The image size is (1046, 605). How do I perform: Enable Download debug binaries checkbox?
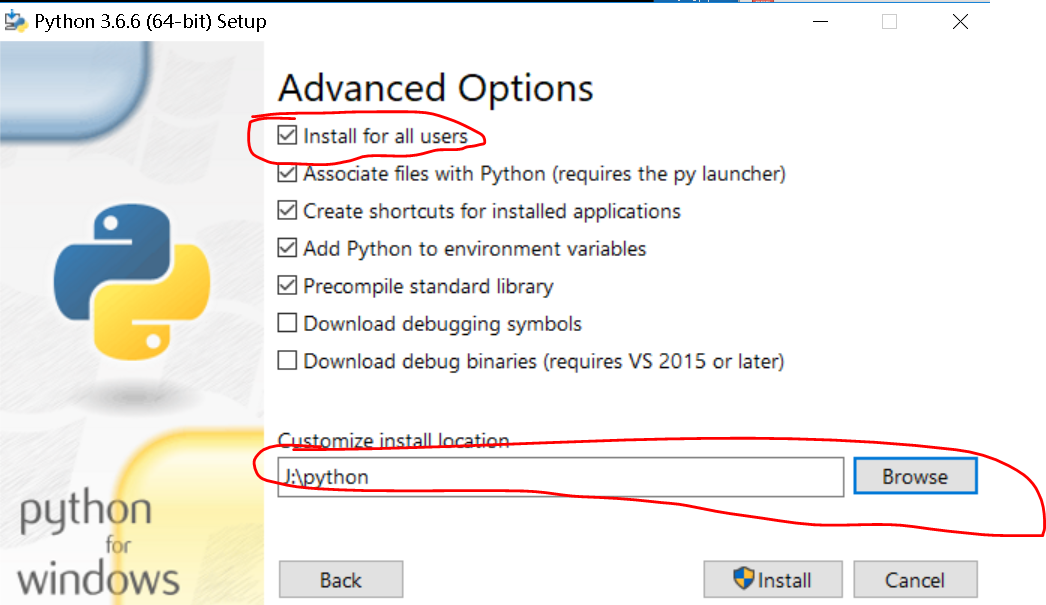287,360
